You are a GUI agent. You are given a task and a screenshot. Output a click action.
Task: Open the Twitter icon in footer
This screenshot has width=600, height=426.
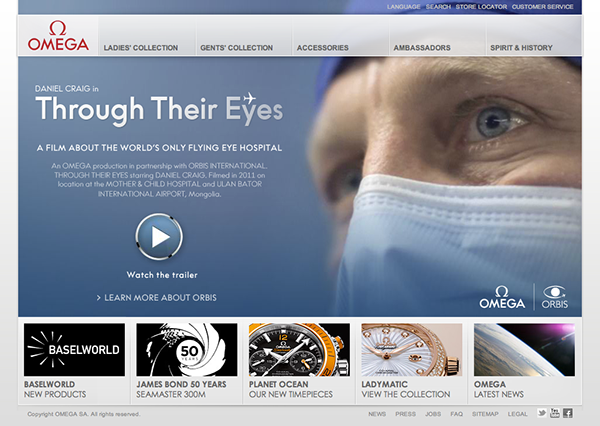(x=542, y=413)
